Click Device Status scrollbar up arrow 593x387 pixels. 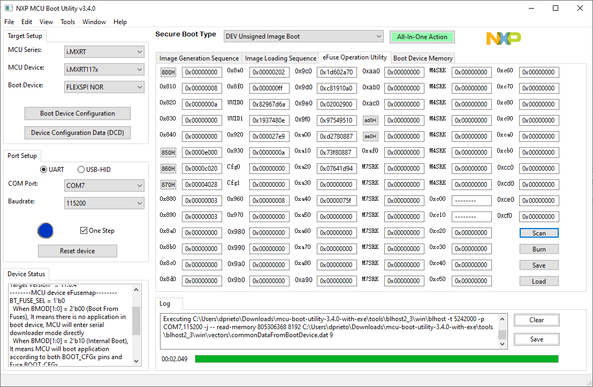click(x=136, y=290)
